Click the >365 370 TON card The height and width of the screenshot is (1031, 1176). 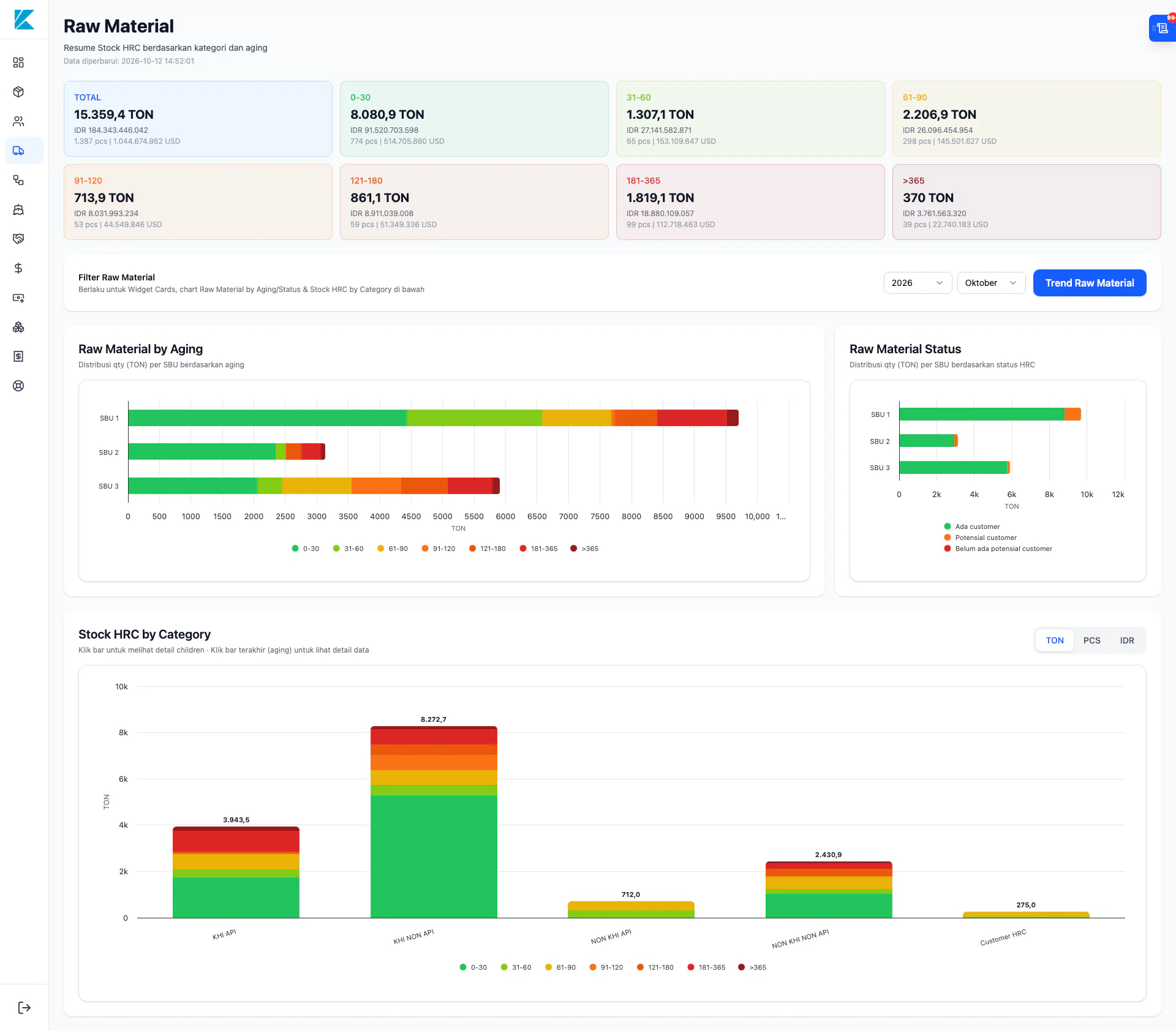pos(1027,202)
